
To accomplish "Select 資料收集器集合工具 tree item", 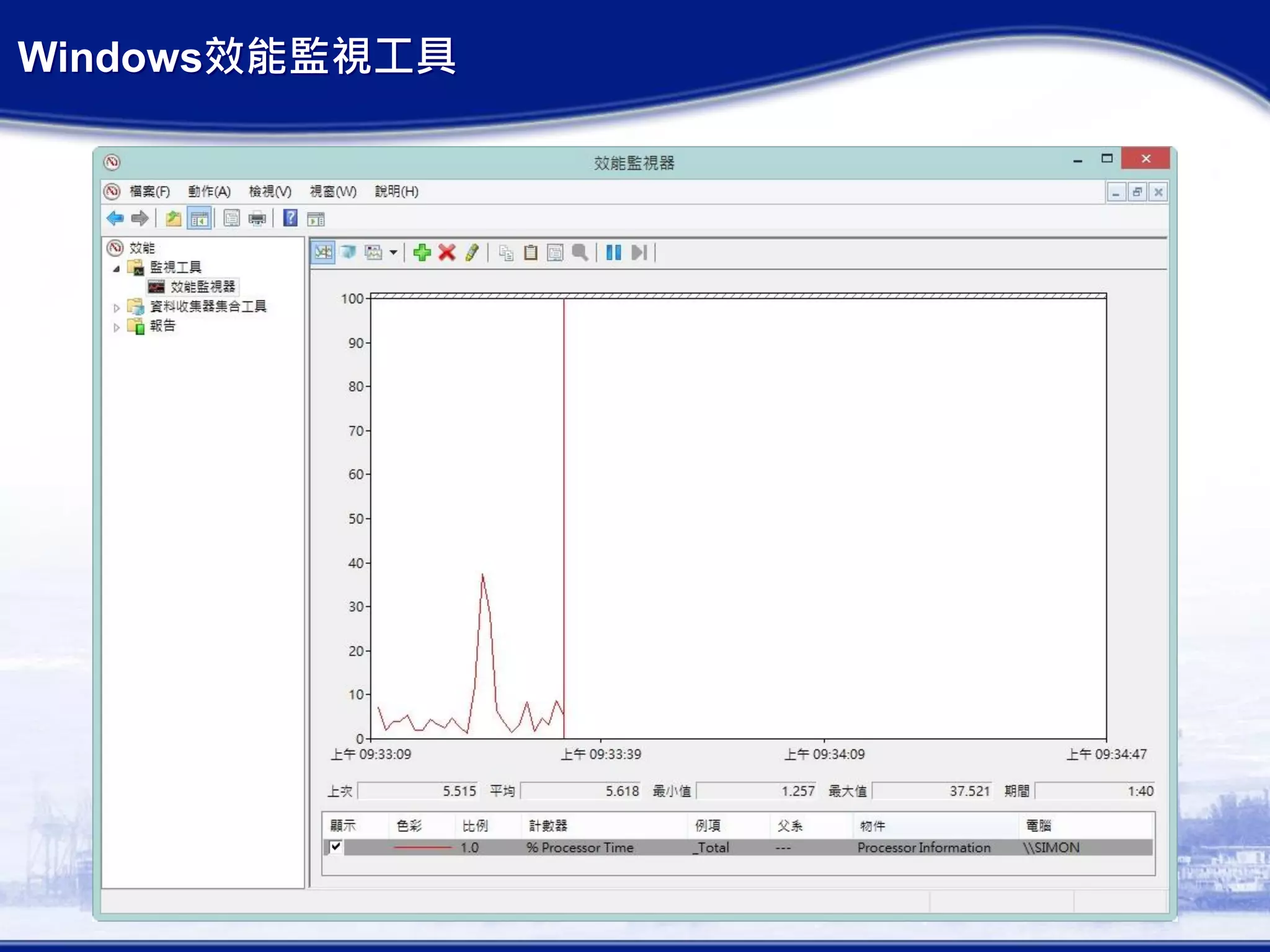I will [208, 306].
